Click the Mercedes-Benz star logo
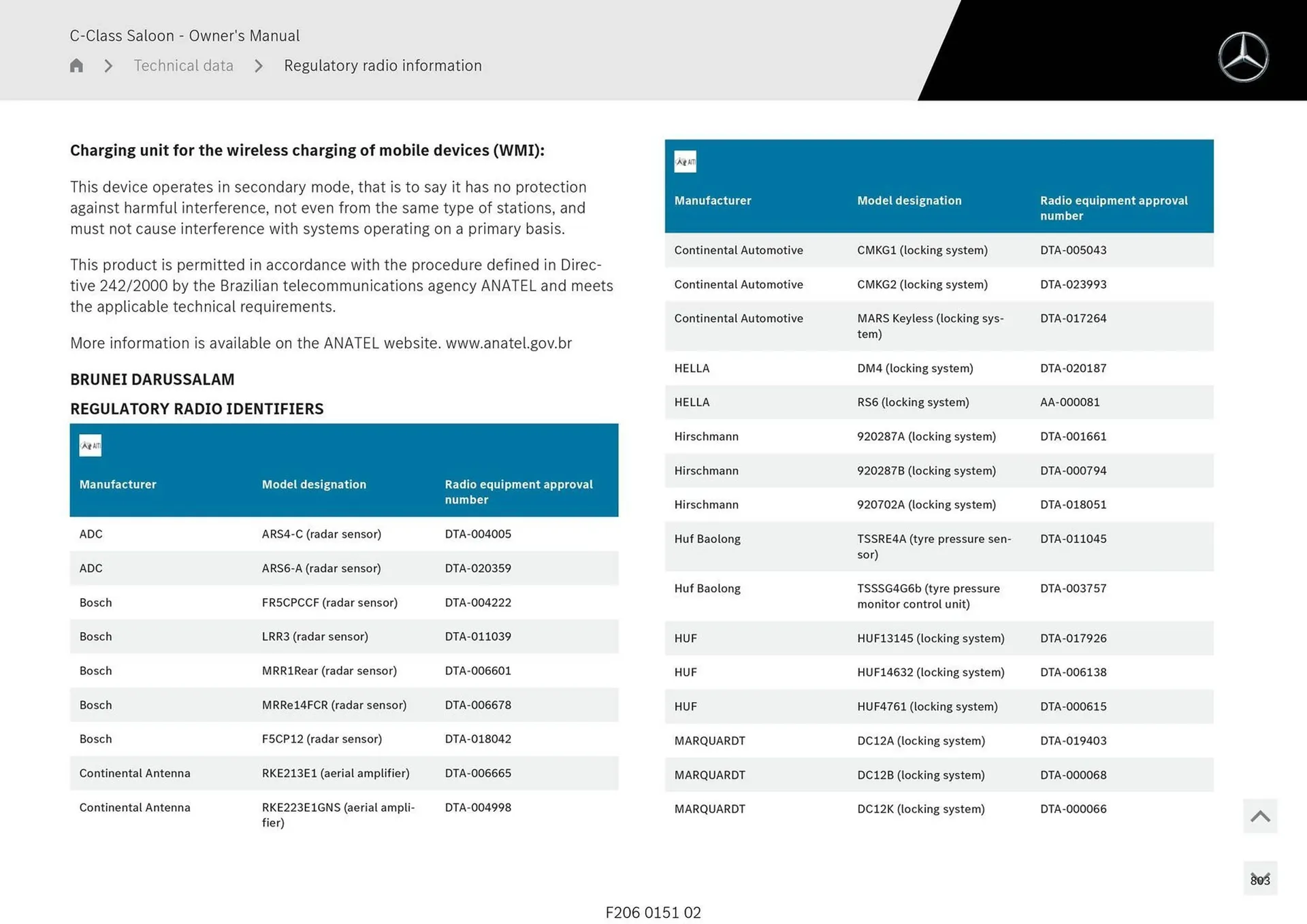This screenshot has height=924, width=1307. [1242, 57]
